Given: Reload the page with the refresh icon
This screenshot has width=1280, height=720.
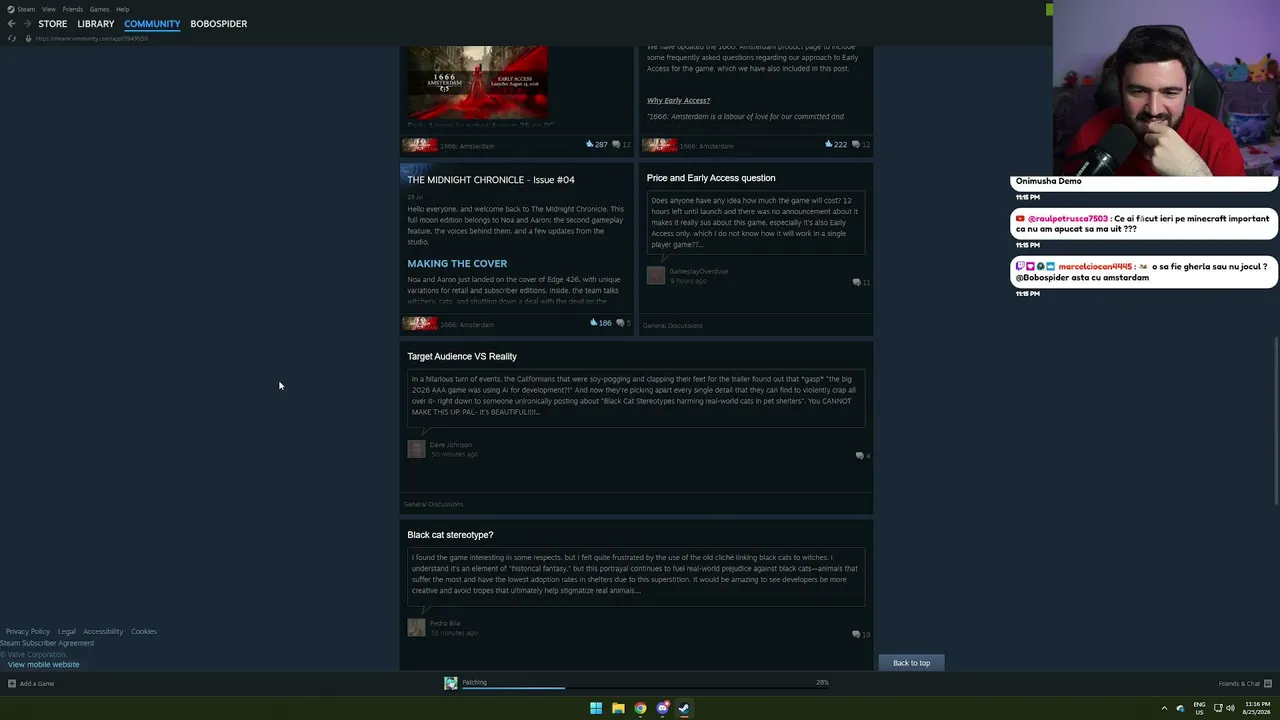Looking at the screenshot, I should [12, 39].
